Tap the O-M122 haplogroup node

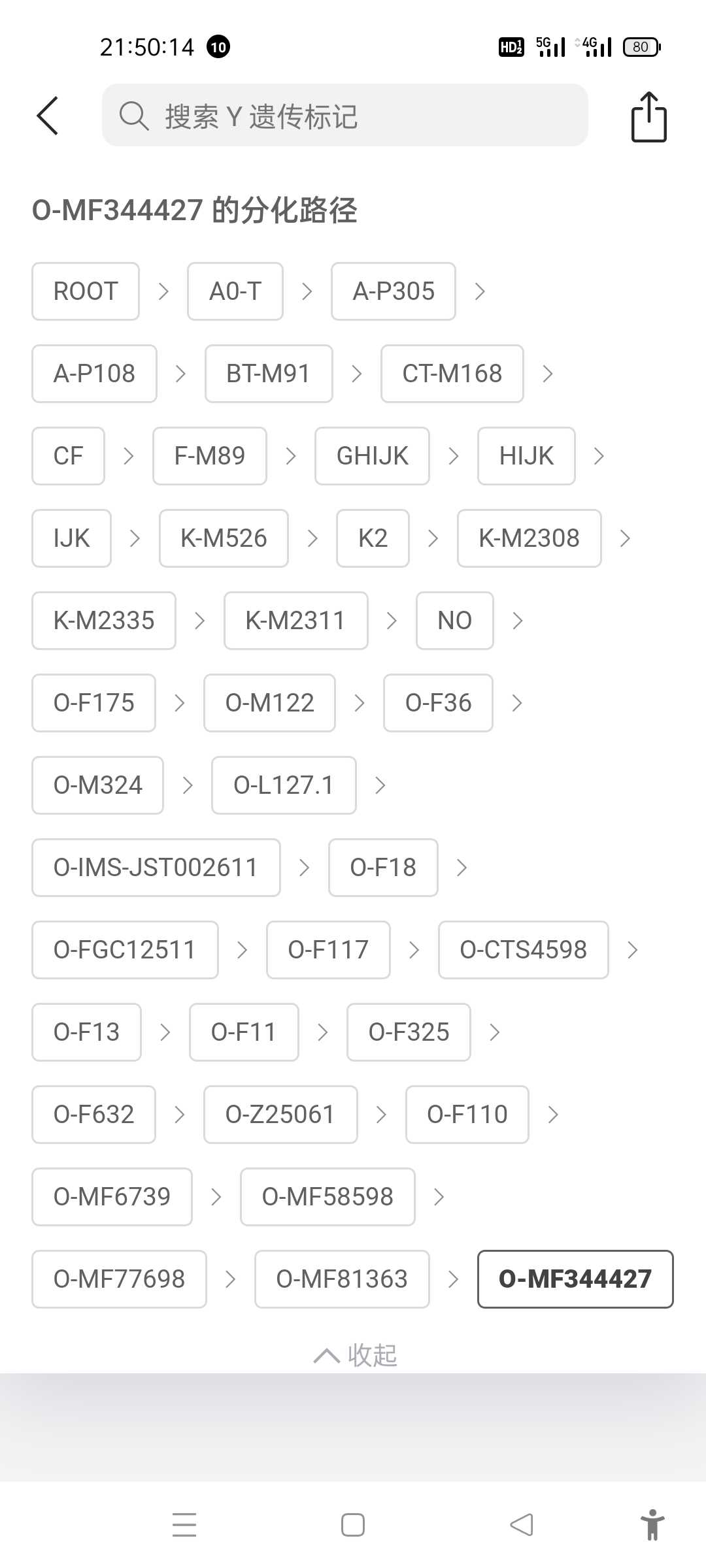point(269,703)
